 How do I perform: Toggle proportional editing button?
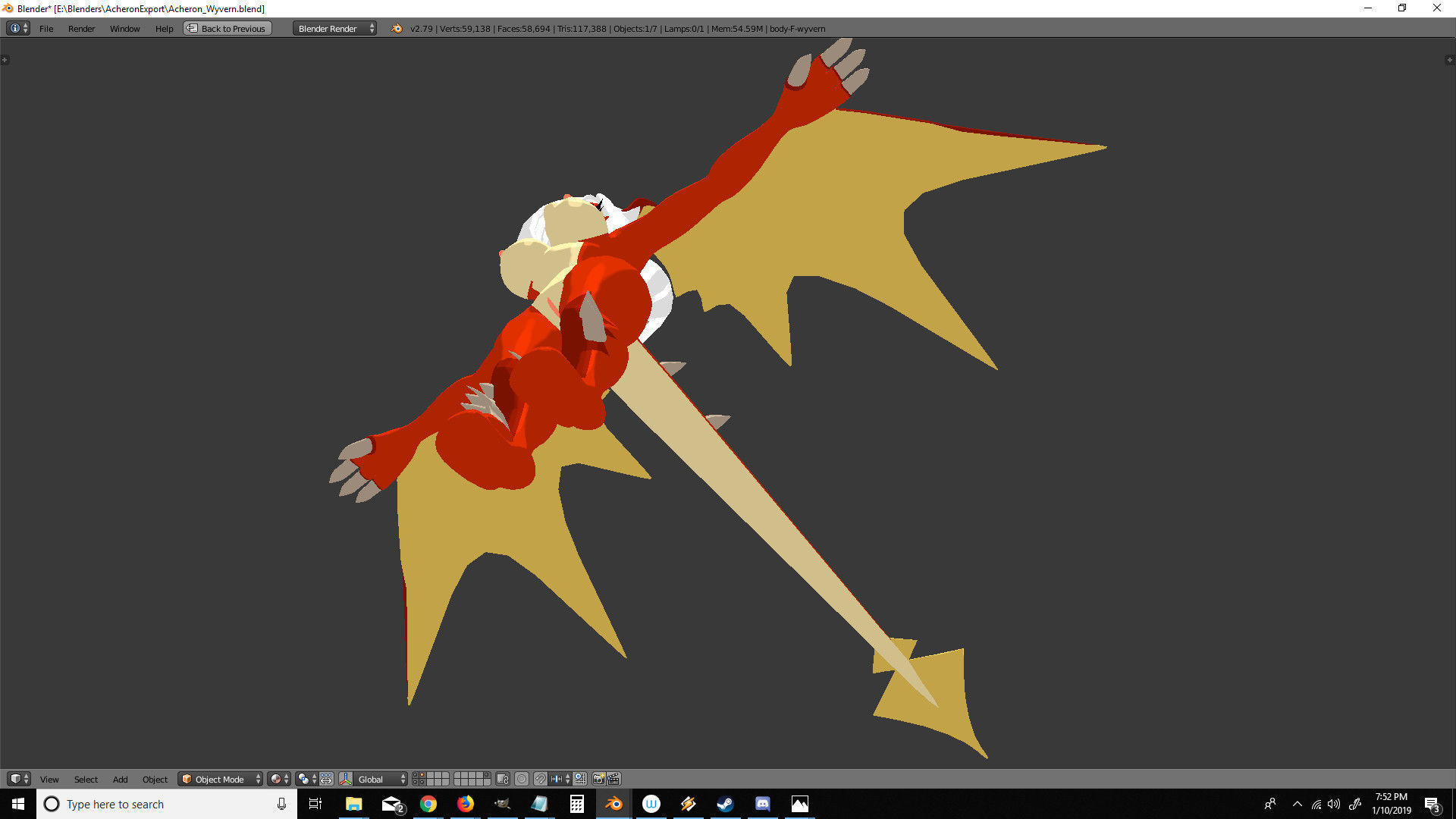[x=522, y=779]
